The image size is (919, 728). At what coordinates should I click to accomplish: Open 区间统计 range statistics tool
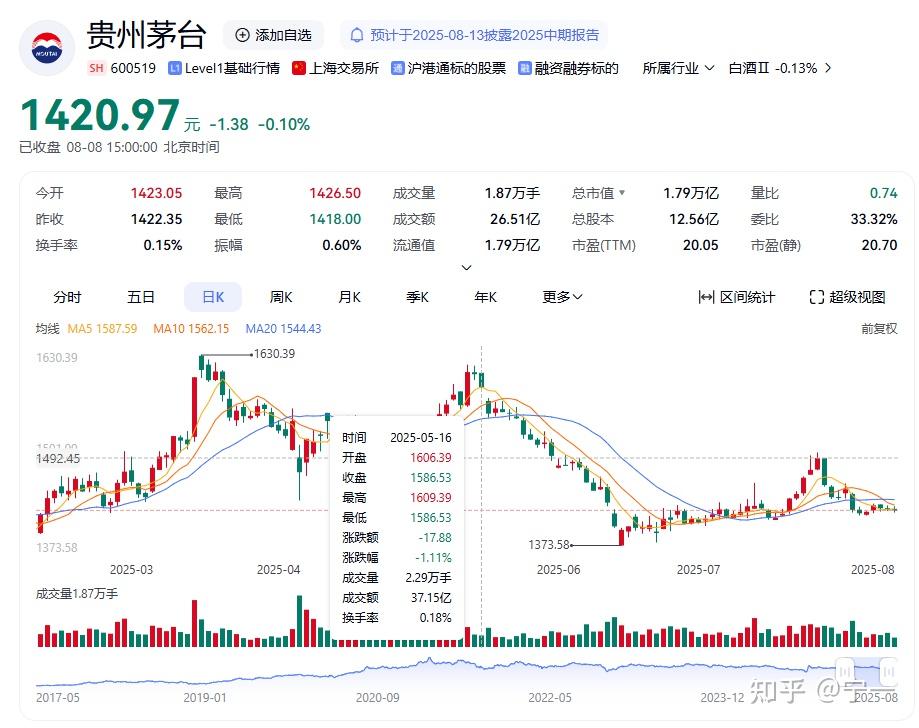(736, 297)
